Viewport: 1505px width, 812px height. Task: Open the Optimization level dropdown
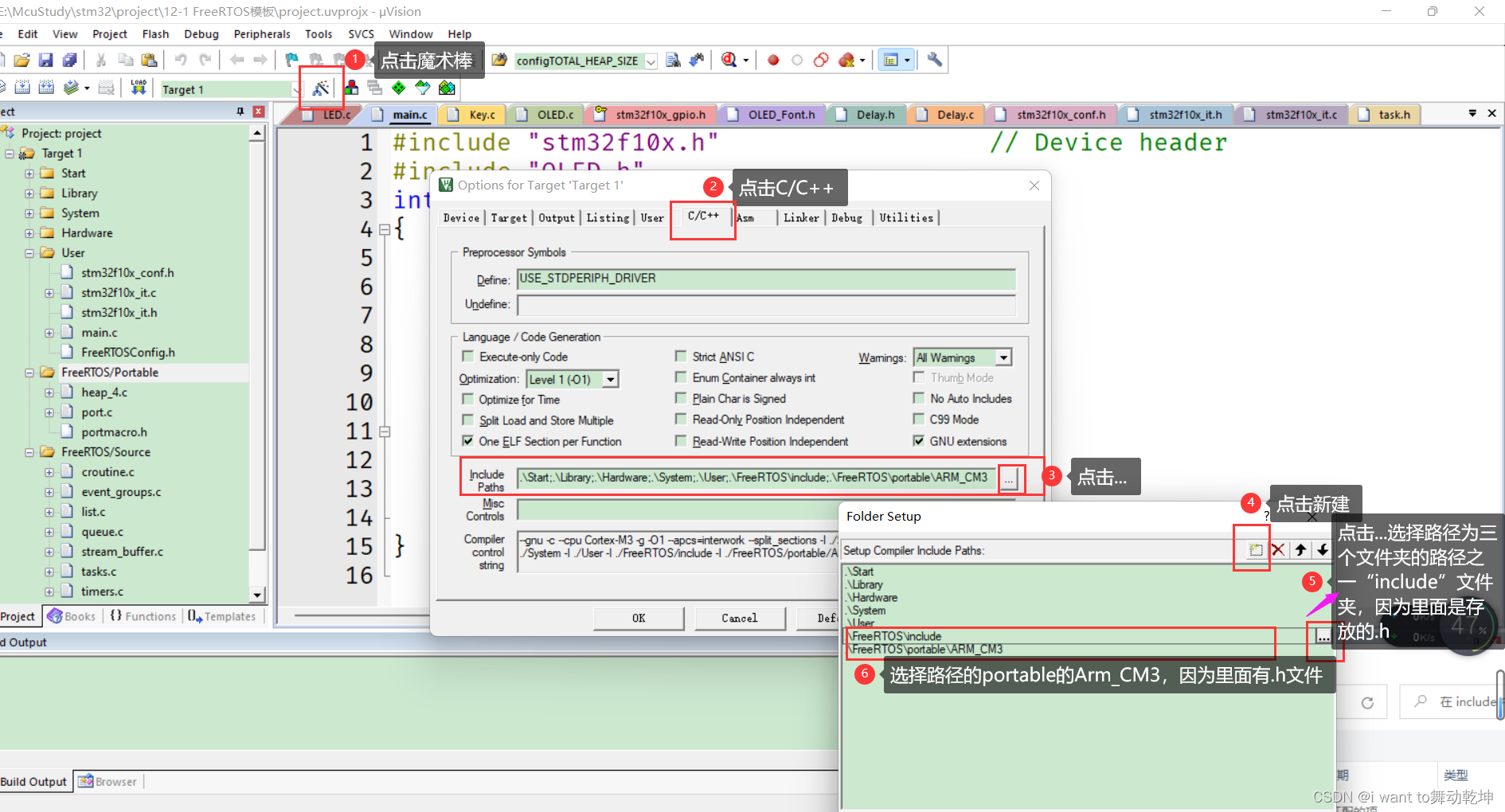pos(610,379)
